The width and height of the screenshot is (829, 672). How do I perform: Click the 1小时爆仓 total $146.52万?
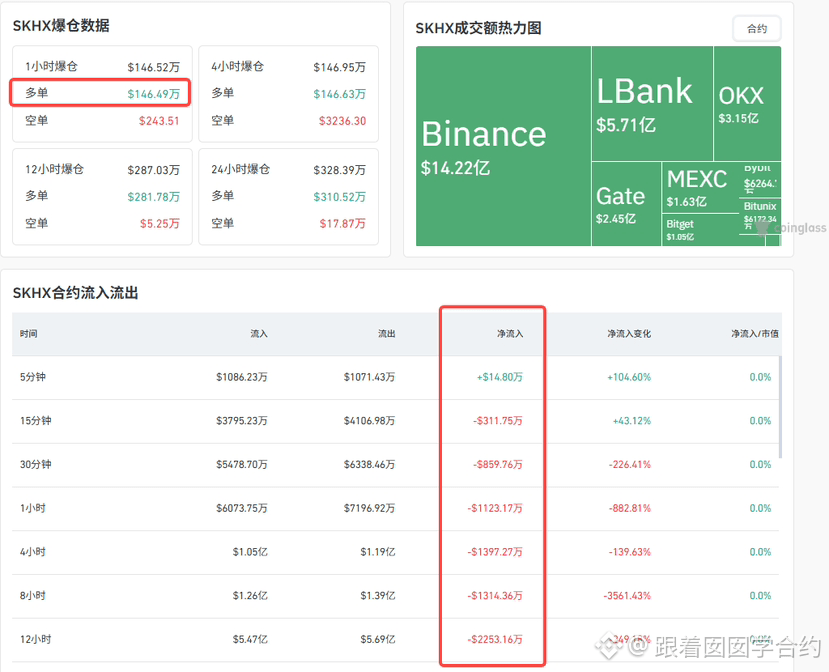(153, 67)
